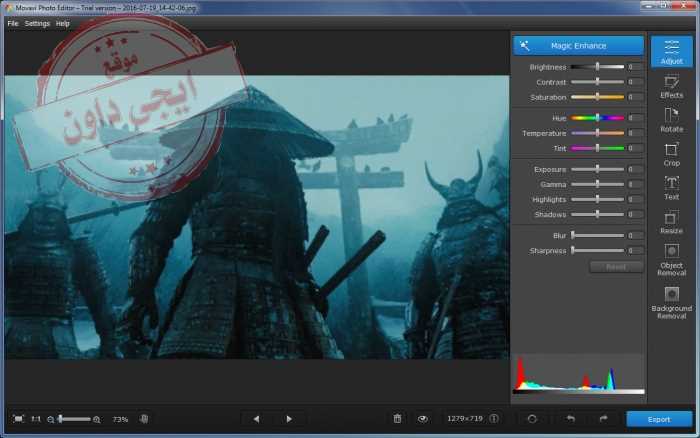Open the Settings menu
This screenshot has height=438, width=700.
(37, 23)
